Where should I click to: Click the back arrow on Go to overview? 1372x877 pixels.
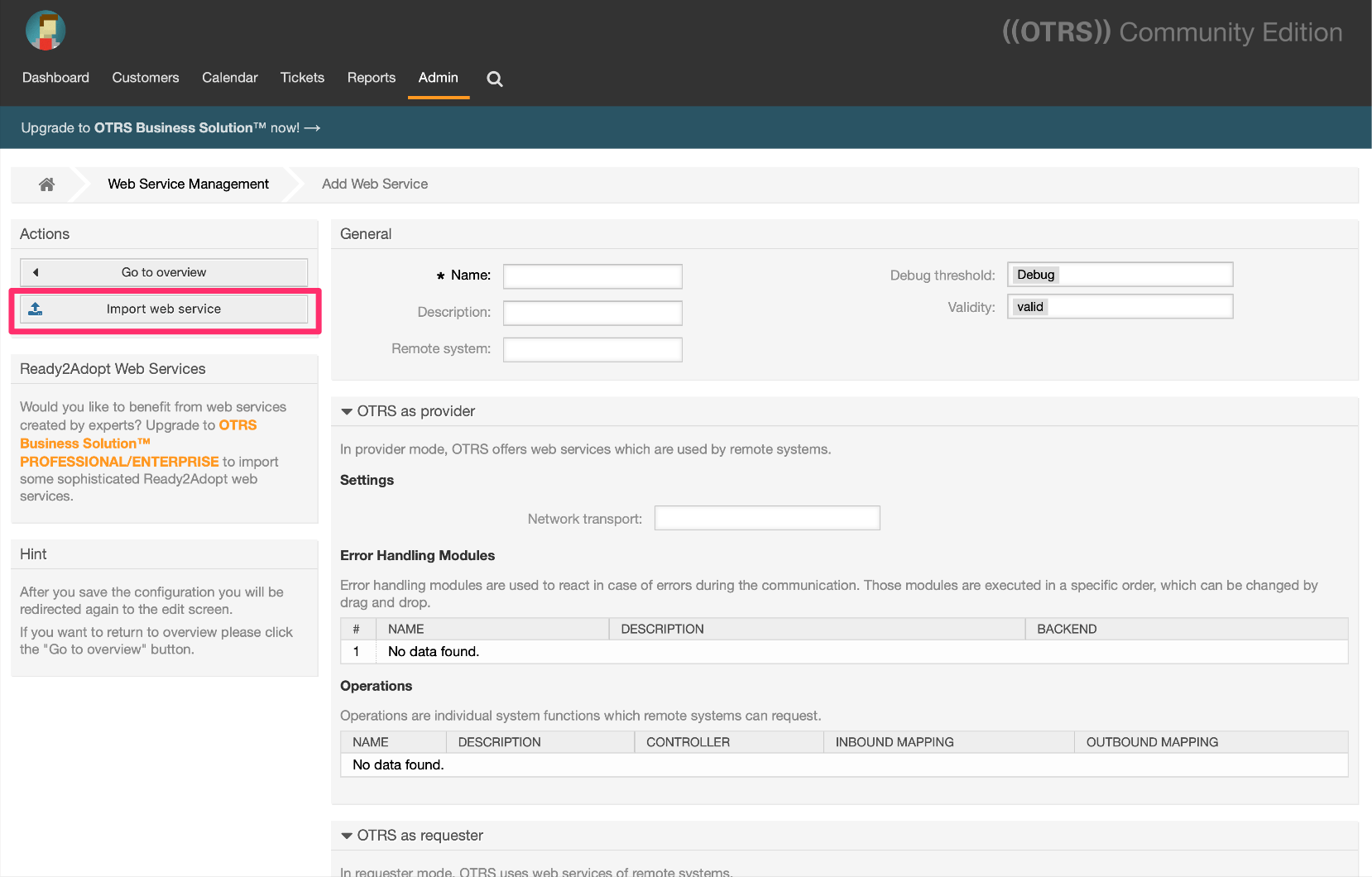click(x=36, y=272)
